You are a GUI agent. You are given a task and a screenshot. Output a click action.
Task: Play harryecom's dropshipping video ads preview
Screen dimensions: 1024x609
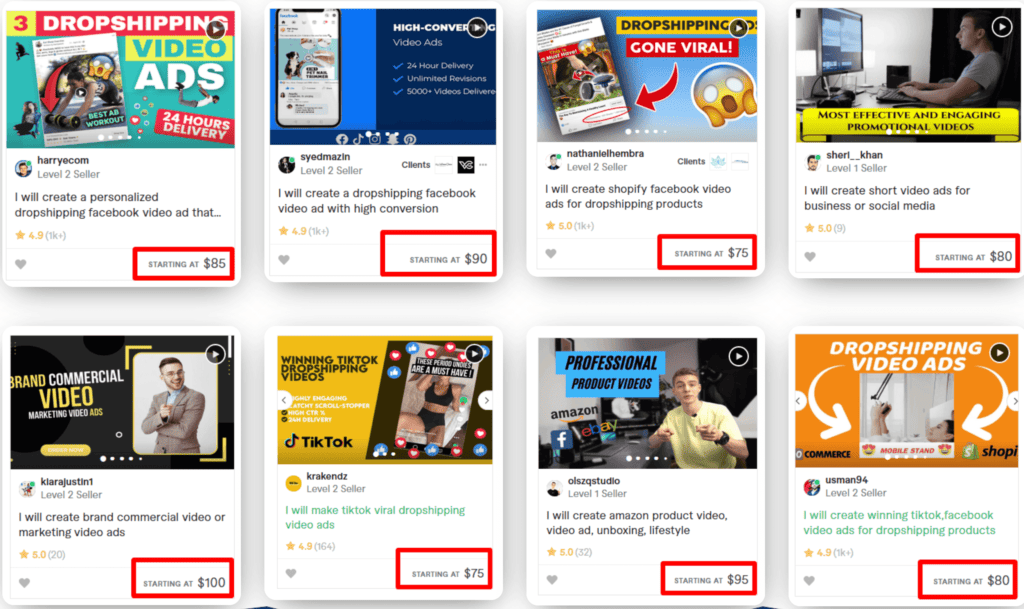216,29
